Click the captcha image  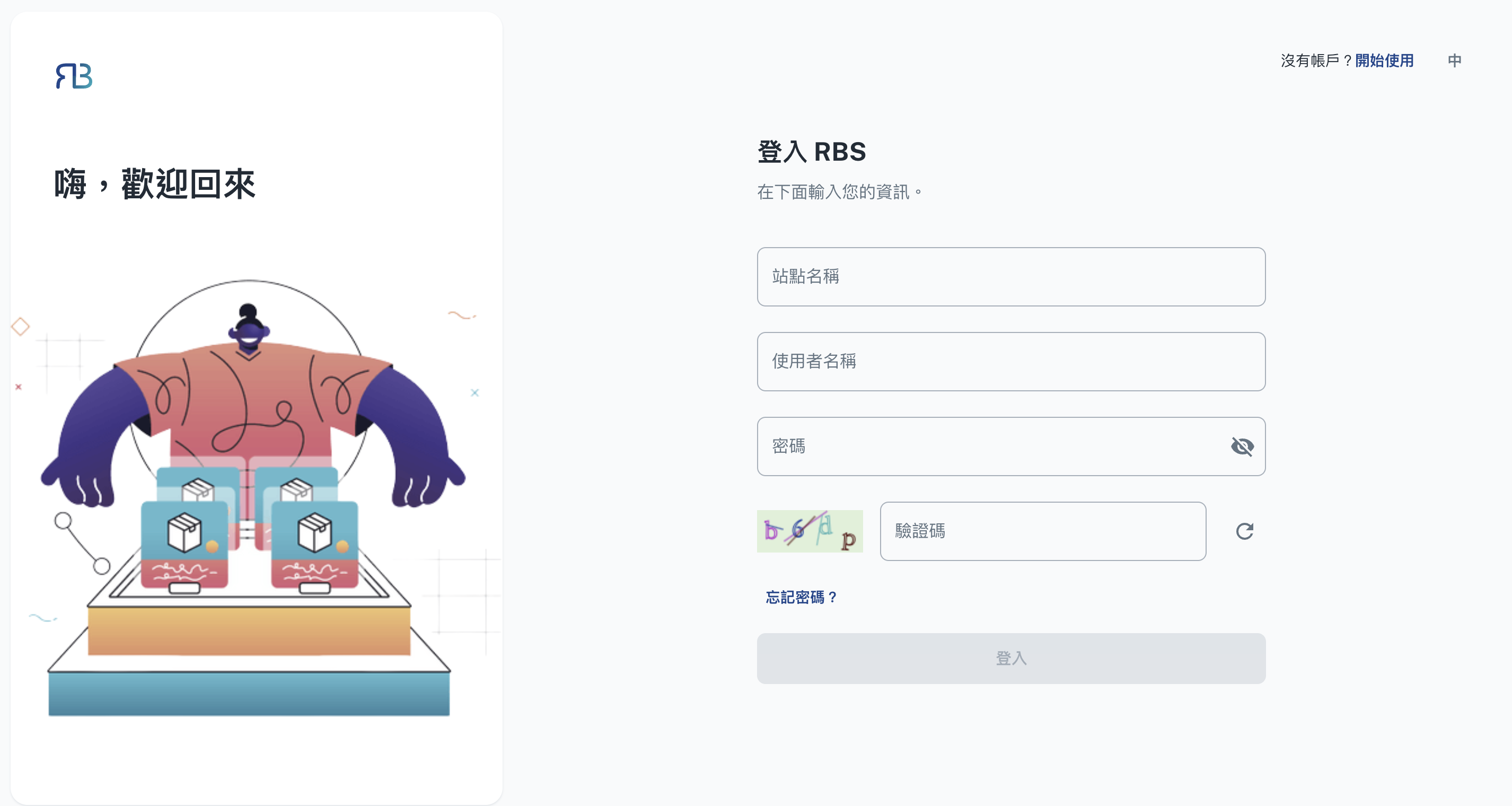click(x=810, y=531)
